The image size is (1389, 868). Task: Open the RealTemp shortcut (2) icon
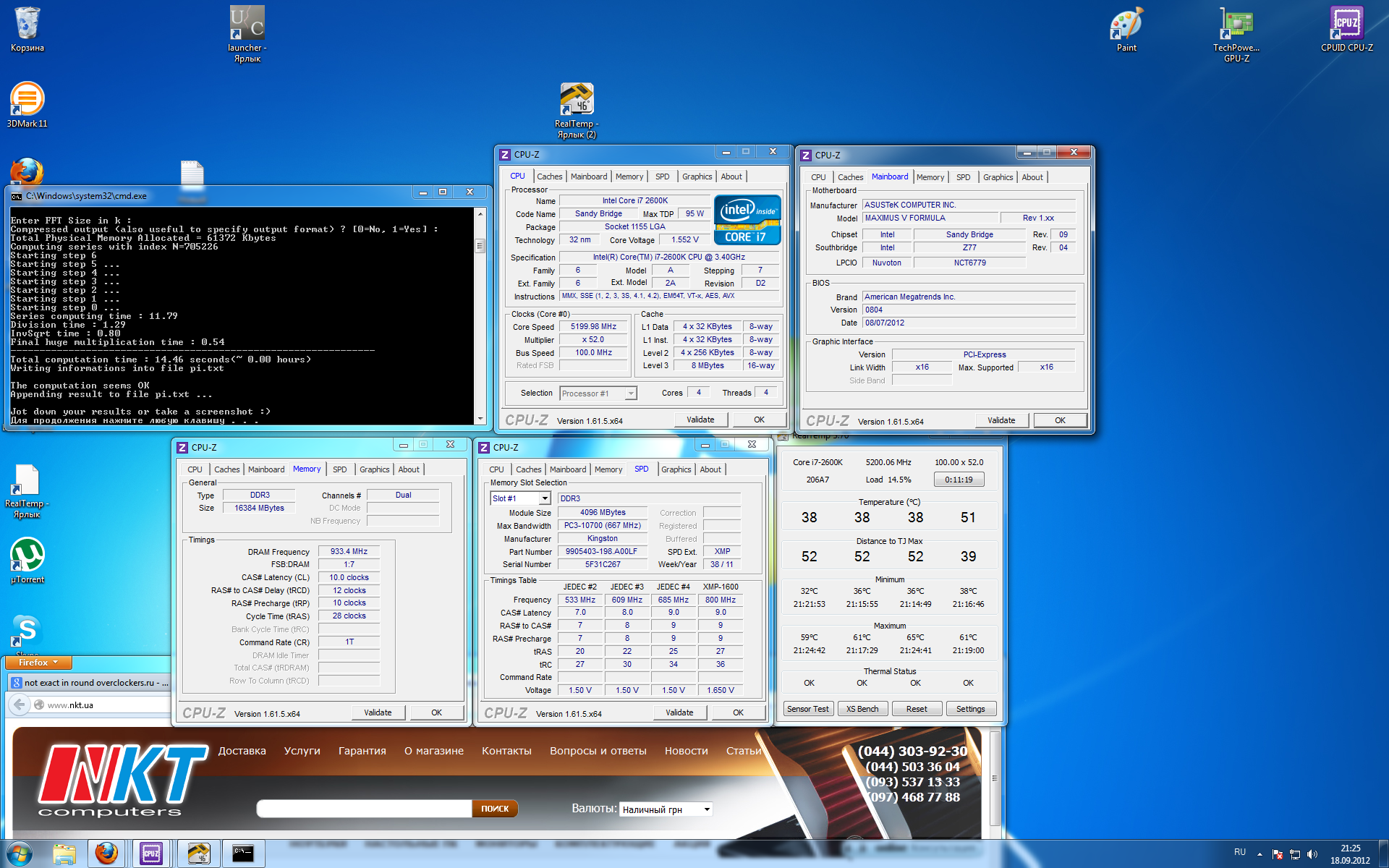coord(577,110)
